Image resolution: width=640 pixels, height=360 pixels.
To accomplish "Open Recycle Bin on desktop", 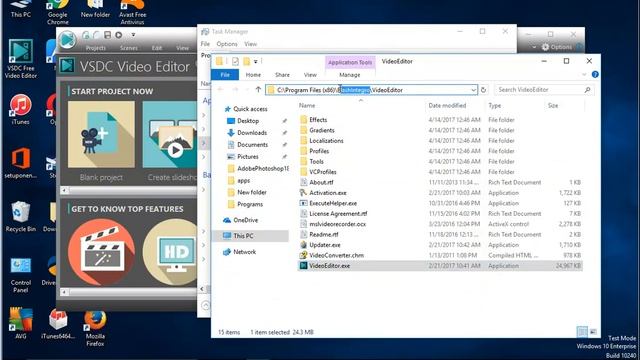I will (x=20, y=216).
